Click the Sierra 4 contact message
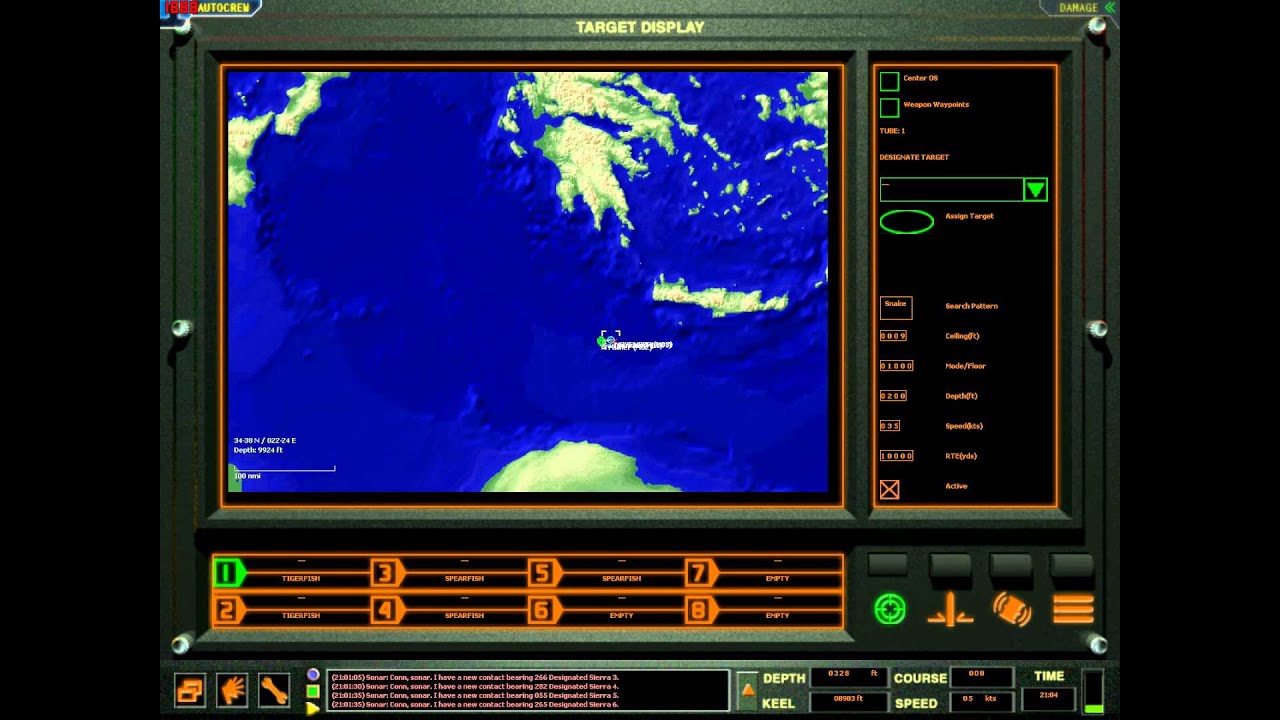 [475, 686]
